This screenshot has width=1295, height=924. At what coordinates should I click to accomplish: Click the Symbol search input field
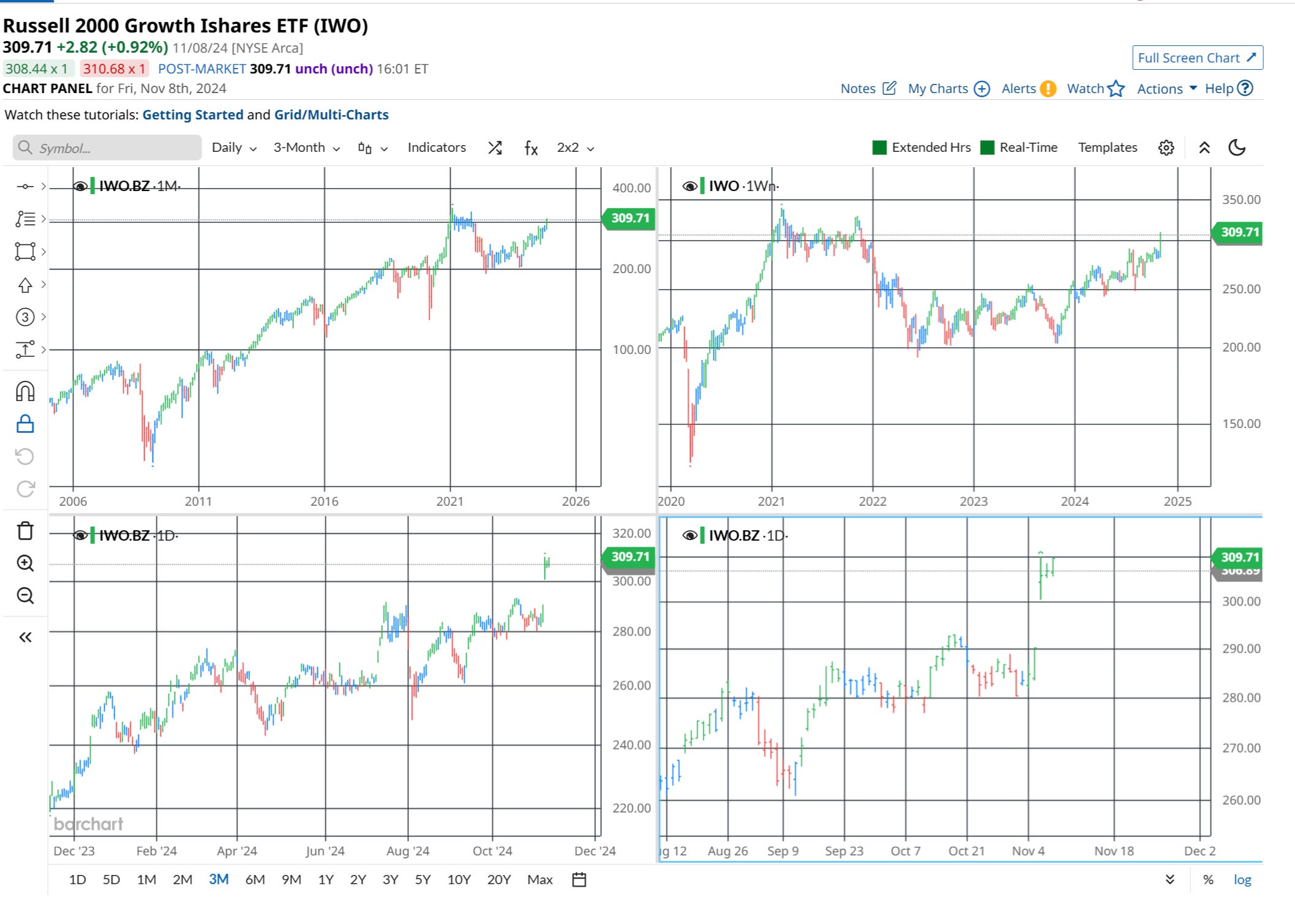pyautogui.click(x=107, y=148)
